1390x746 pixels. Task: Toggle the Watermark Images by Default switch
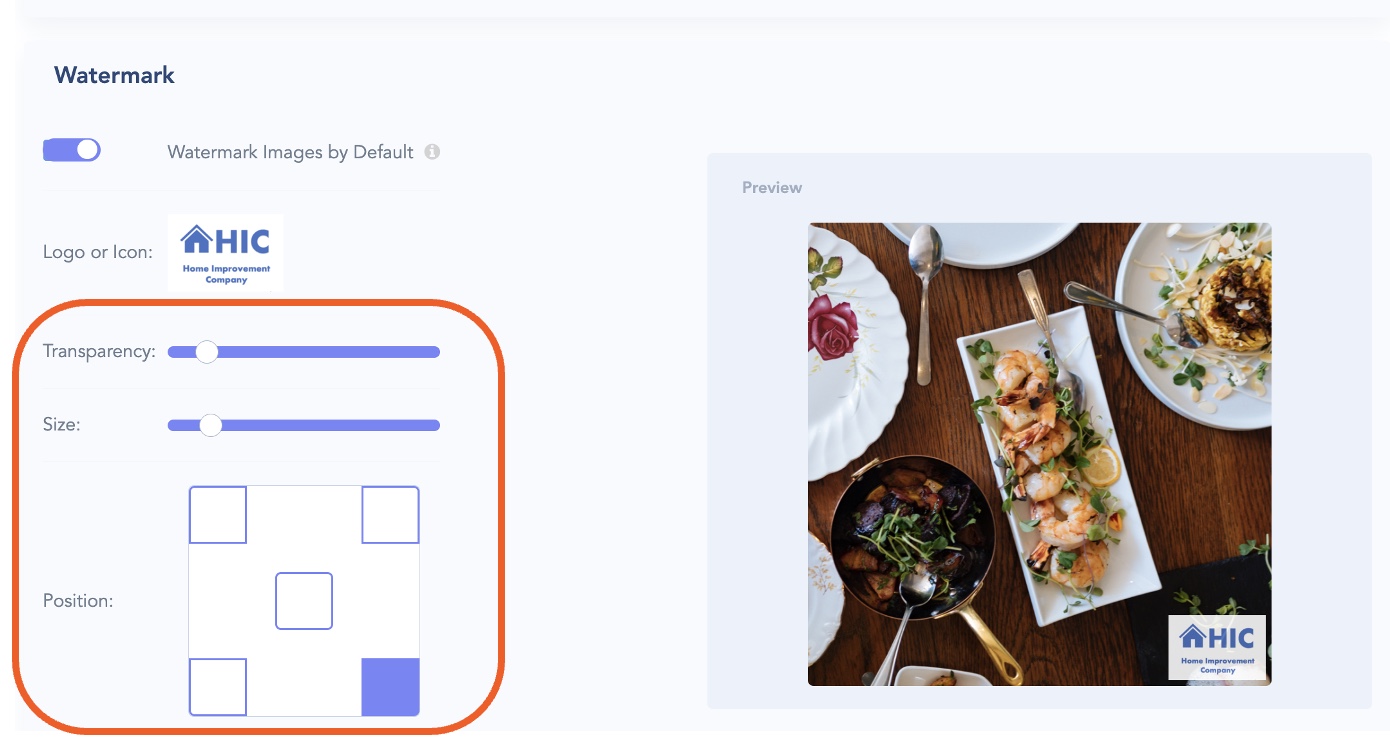[x=72, y=150]
